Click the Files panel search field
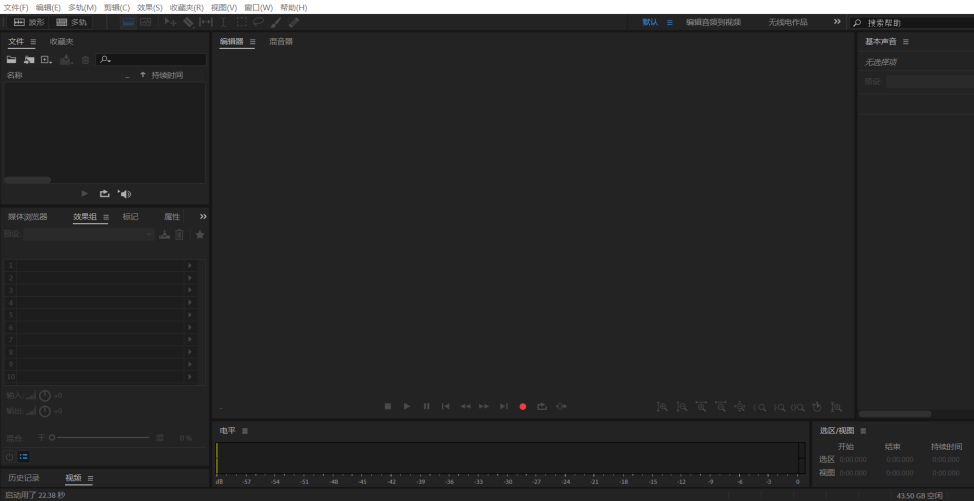This screenshot has height=501, width=974. click(151, 60)
